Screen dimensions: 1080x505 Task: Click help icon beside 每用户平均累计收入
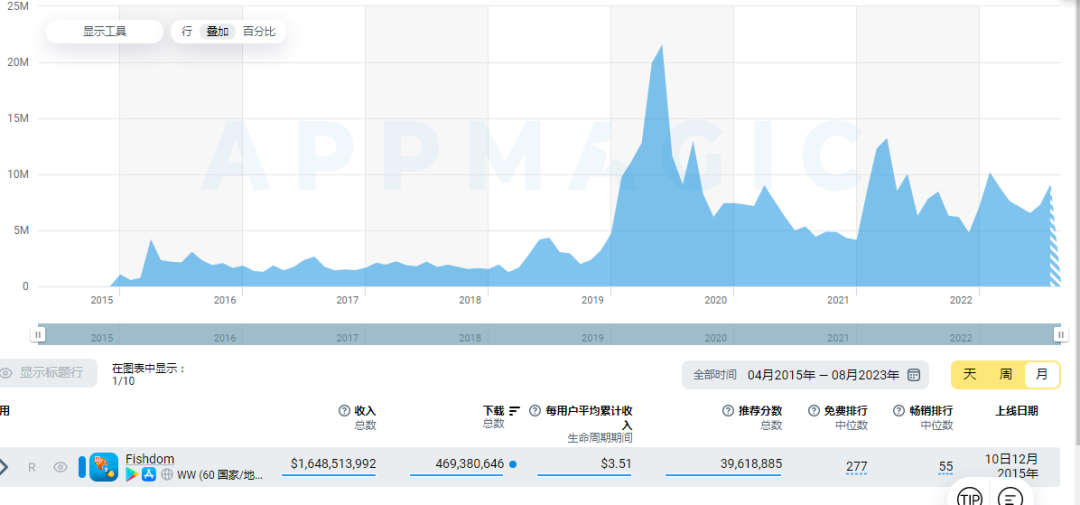coord(534,411)
